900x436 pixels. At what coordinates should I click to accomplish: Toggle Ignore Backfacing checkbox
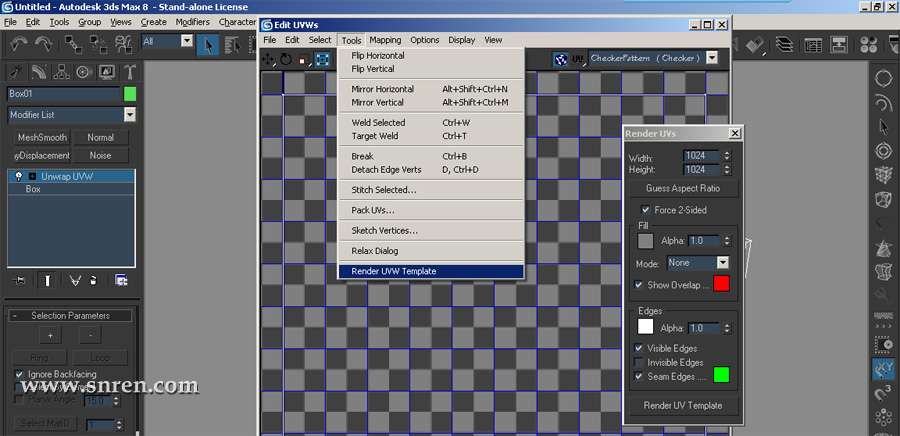(20, 374)
